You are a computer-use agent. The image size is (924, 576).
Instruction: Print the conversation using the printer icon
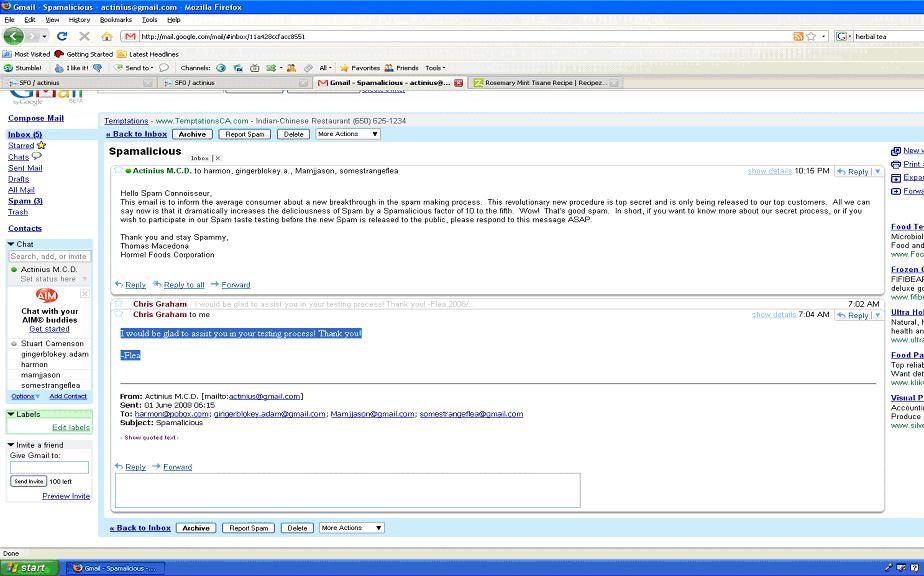tap(896, 164)
